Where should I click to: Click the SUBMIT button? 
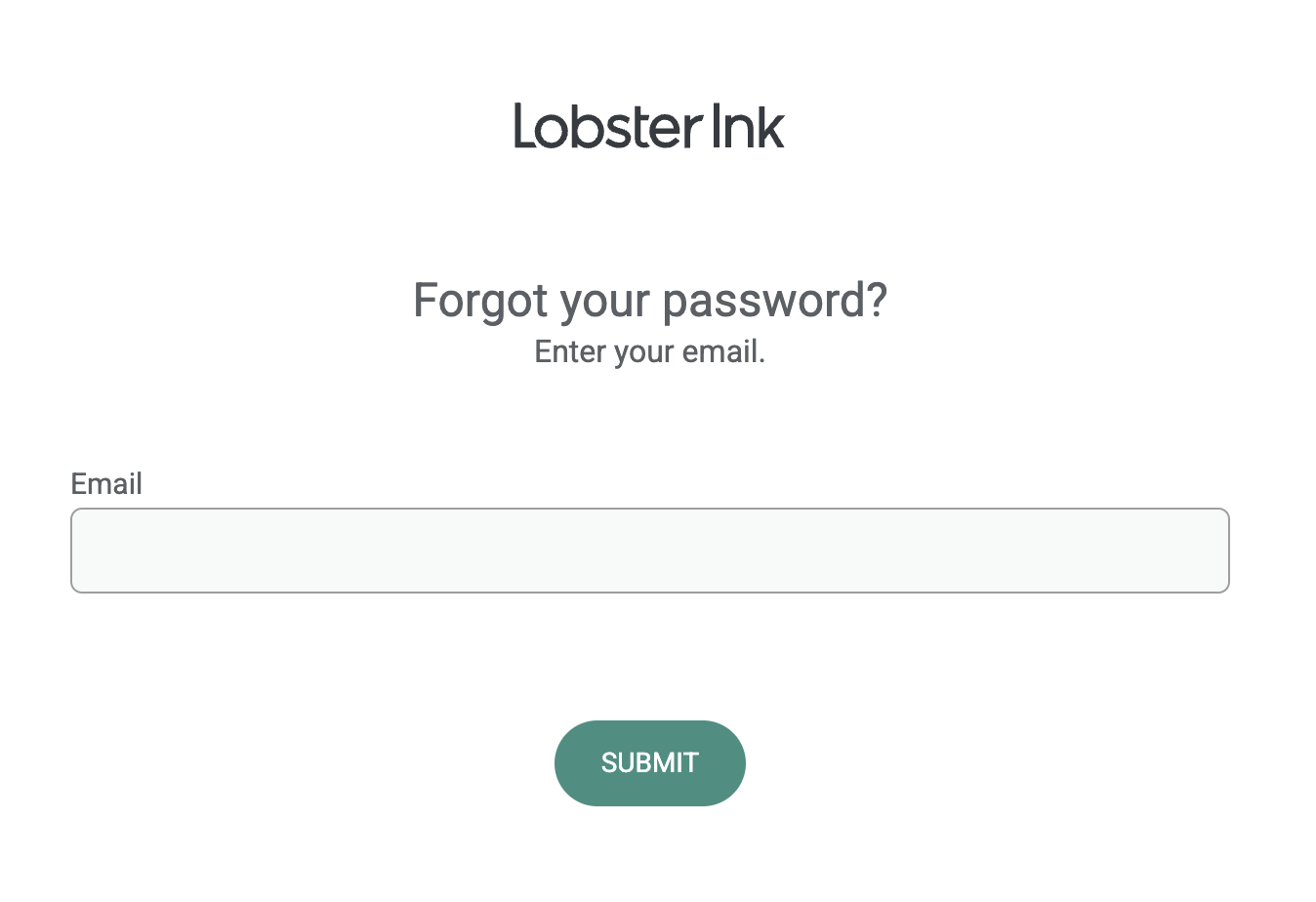pos(649,763)
